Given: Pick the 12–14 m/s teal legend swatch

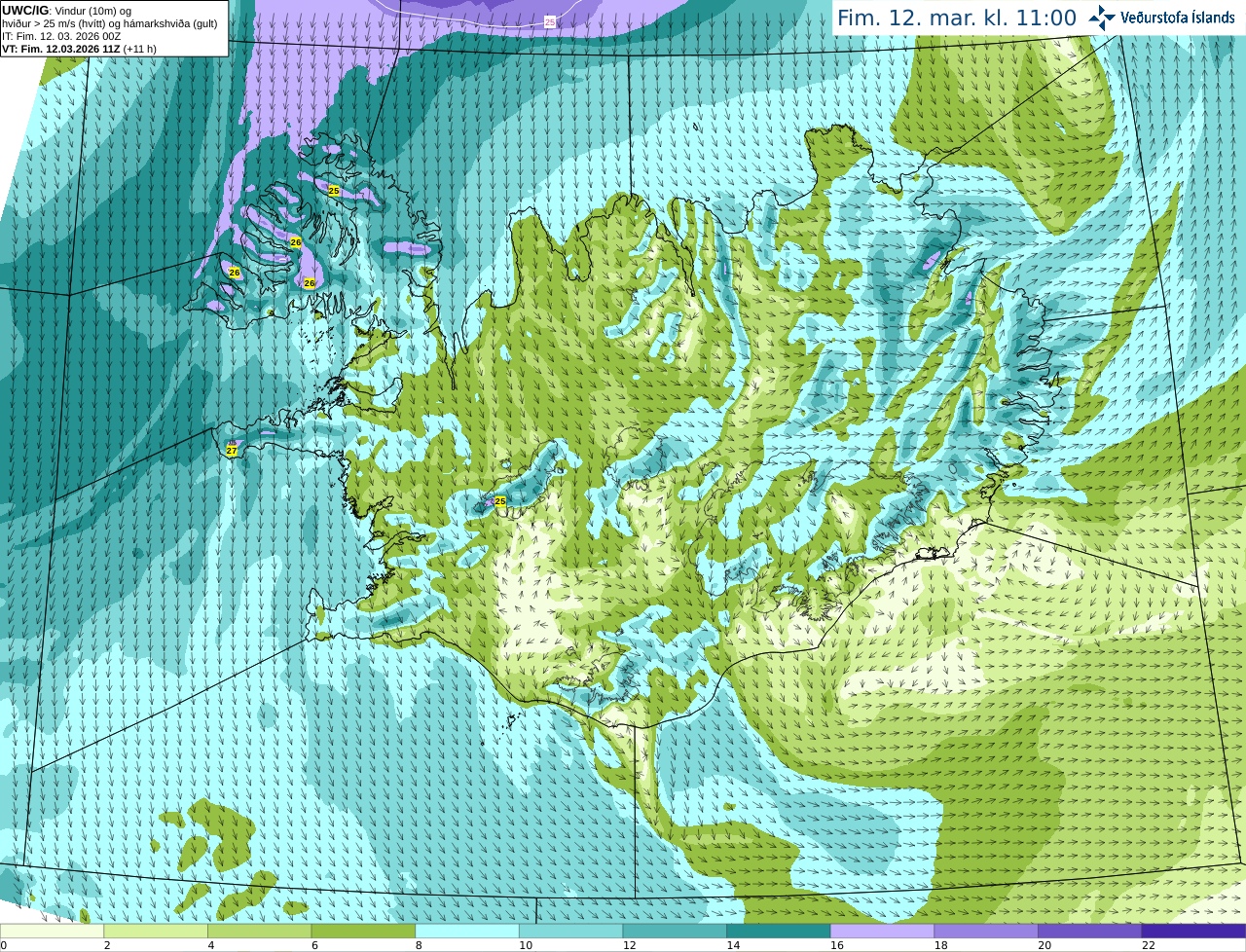Looking at the screenshot, I should [x=675, y=931].
